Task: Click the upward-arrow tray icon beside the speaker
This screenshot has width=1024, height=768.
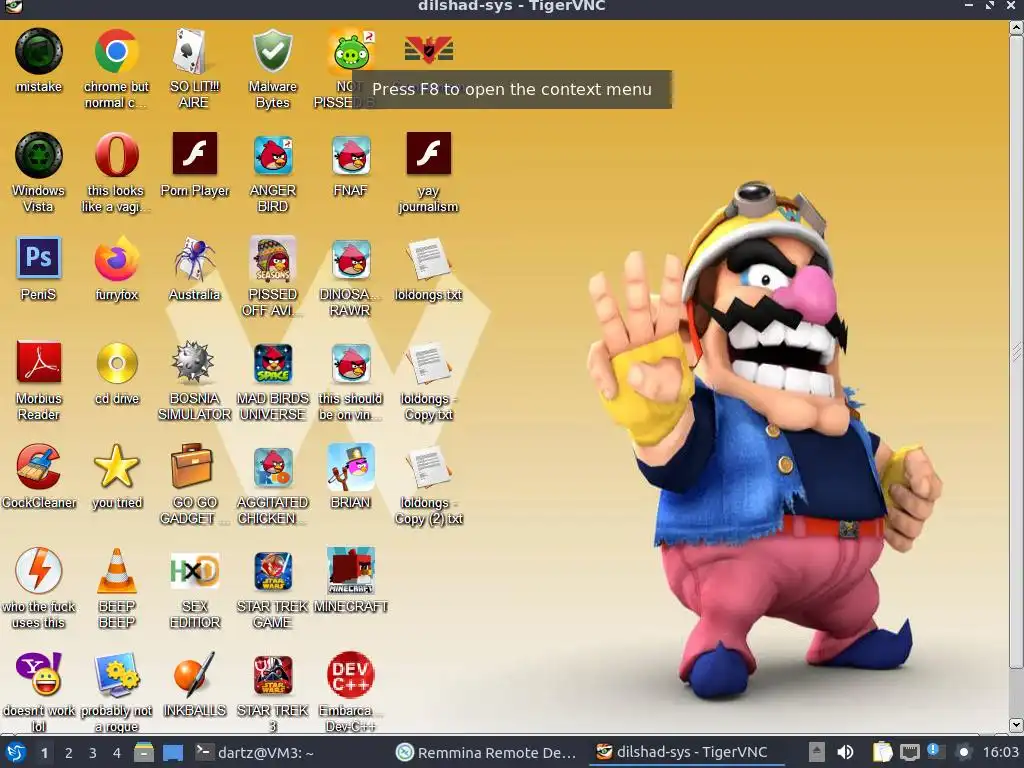Action: click(816, 753)
